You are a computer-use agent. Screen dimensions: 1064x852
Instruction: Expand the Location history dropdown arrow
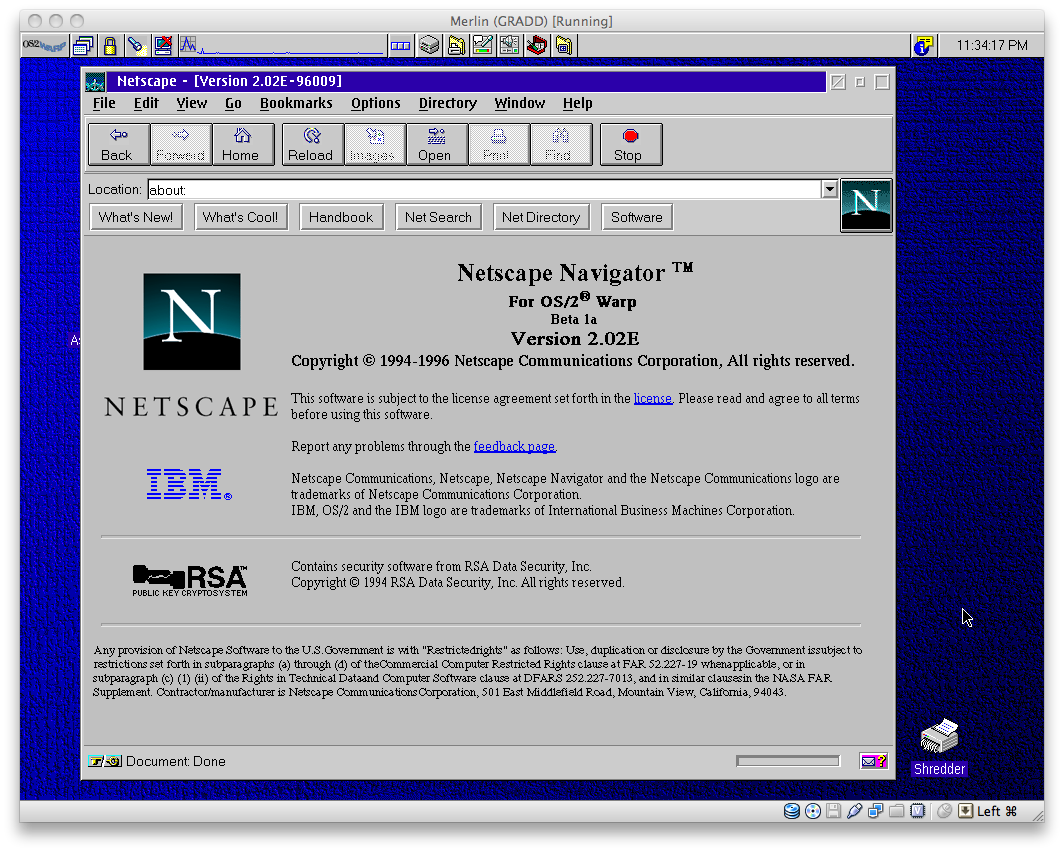pos(829,189)
